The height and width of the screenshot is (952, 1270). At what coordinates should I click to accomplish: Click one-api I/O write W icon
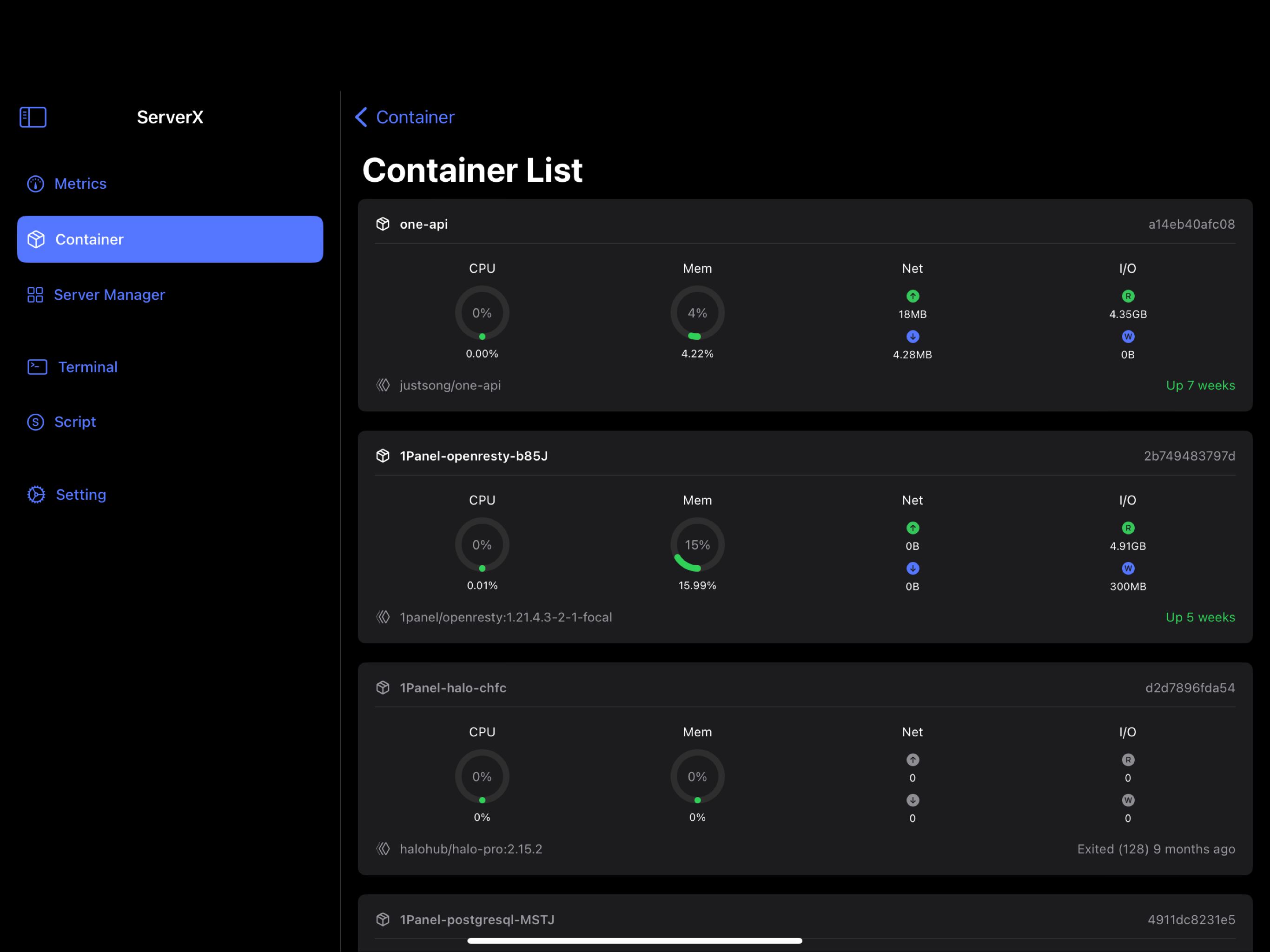(x=1128, y=337)
